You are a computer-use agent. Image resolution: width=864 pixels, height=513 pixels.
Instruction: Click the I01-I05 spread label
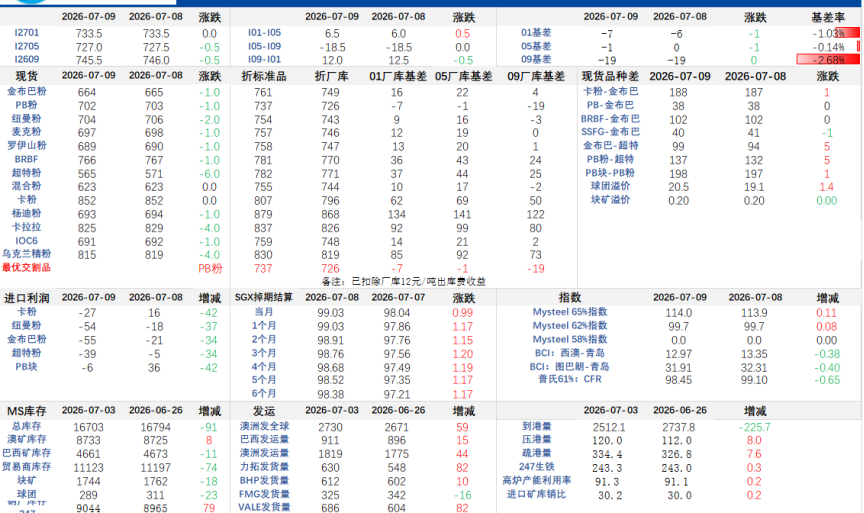click(x=264, y=33)
